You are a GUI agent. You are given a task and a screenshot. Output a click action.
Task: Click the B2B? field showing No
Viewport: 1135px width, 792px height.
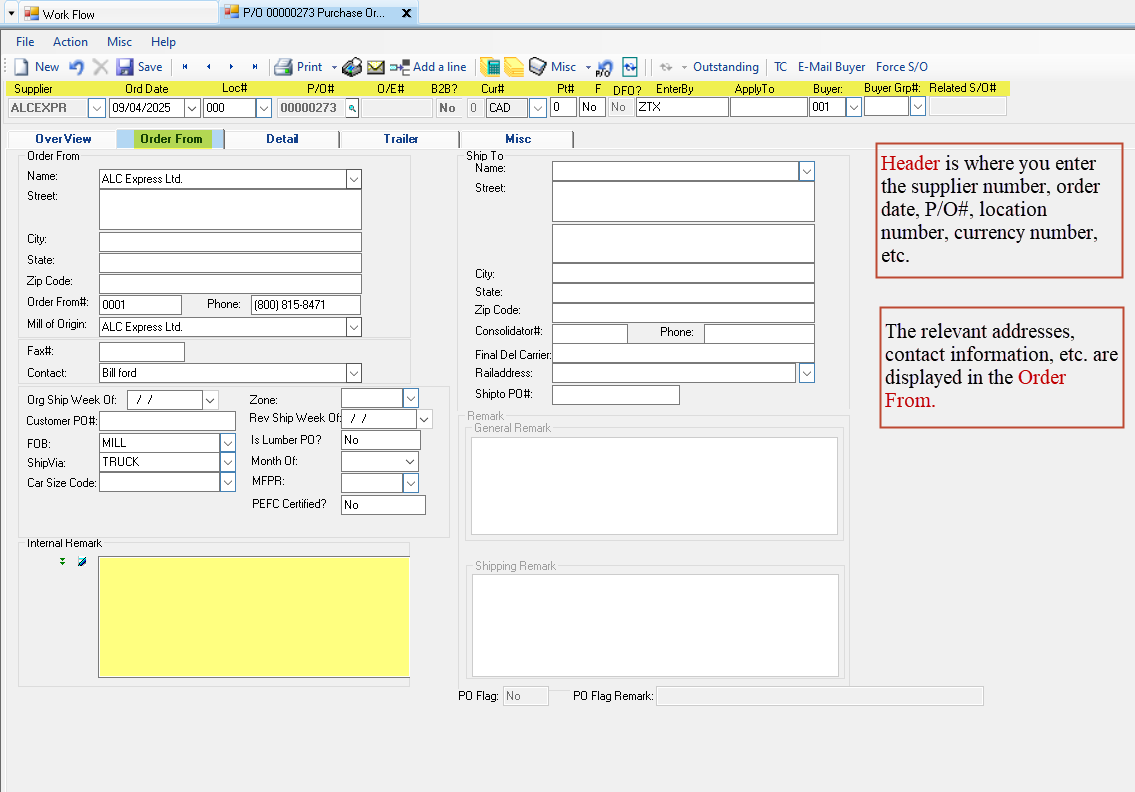[x=447, y=107]
